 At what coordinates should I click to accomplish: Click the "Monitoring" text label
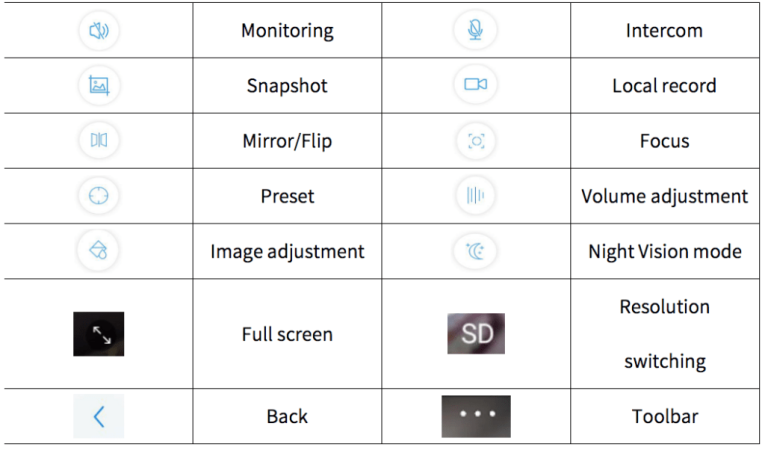(287, 30)
